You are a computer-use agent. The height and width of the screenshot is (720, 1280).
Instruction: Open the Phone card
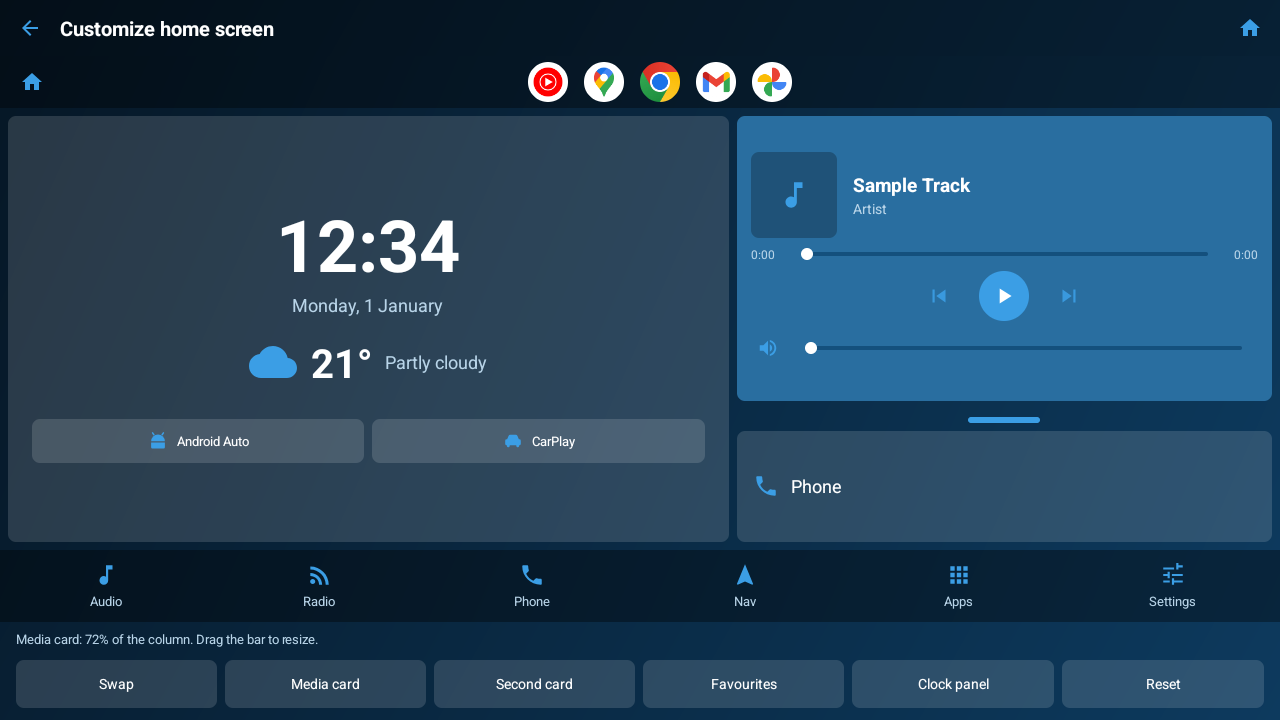click(1004, 487)
